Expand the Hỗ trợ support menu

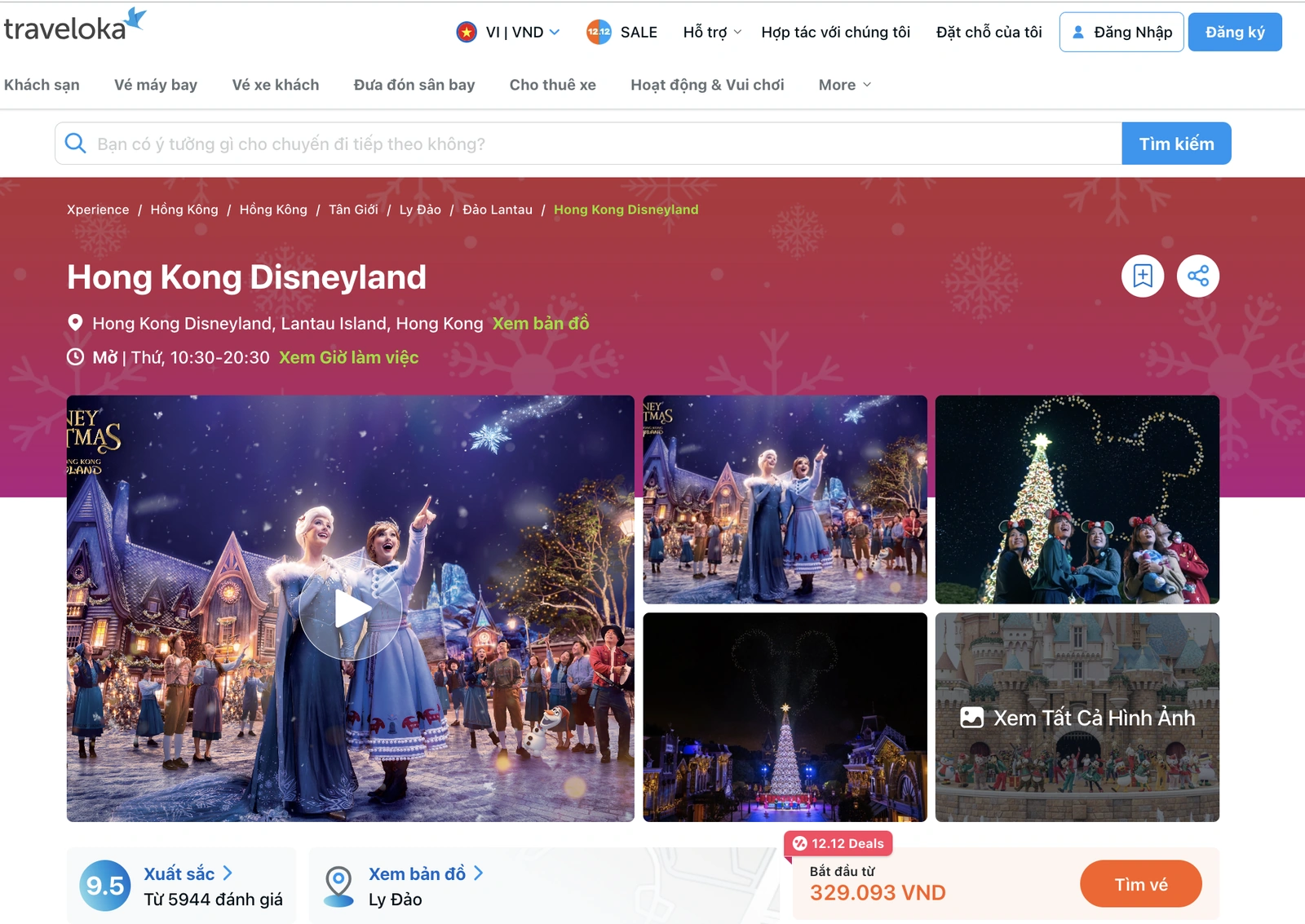tap(712, 32)
